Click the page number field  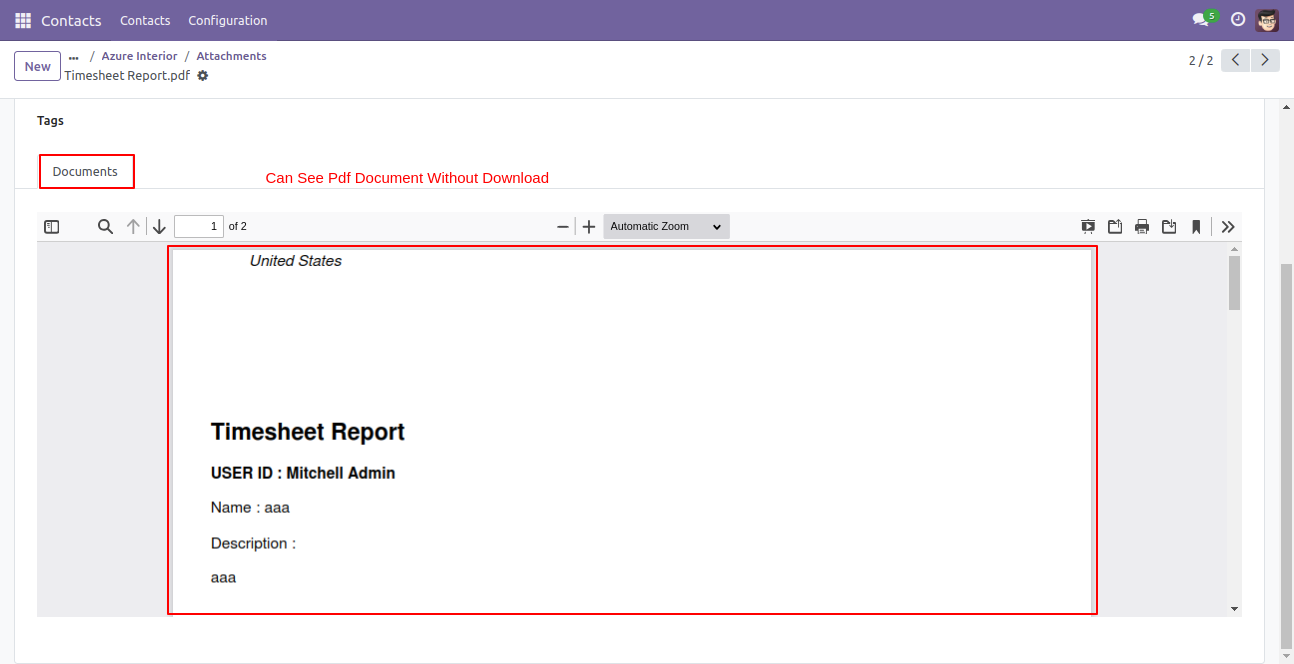(199, 227)
